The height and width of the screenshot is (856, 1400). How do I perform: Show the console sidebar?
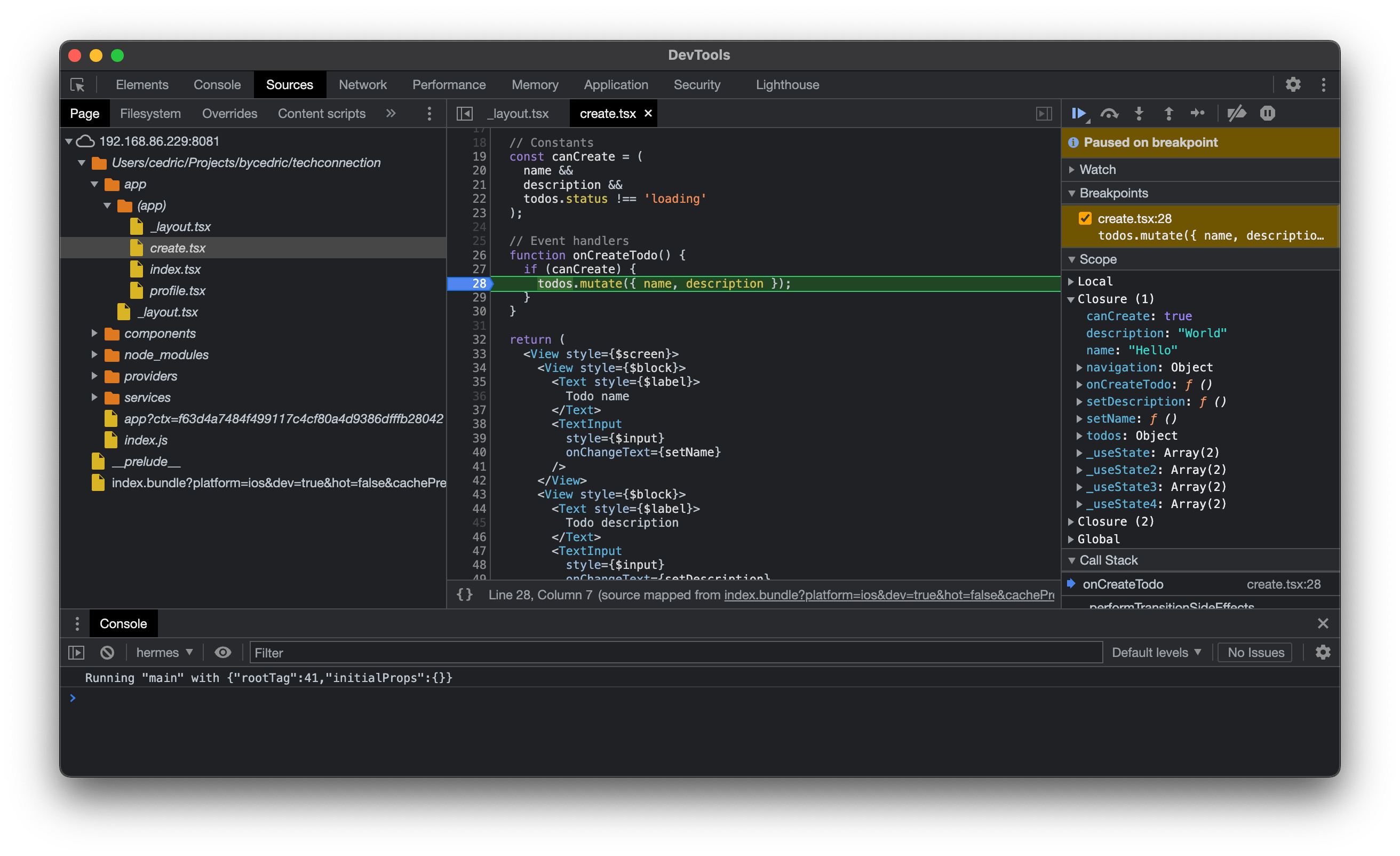point(76,653)
